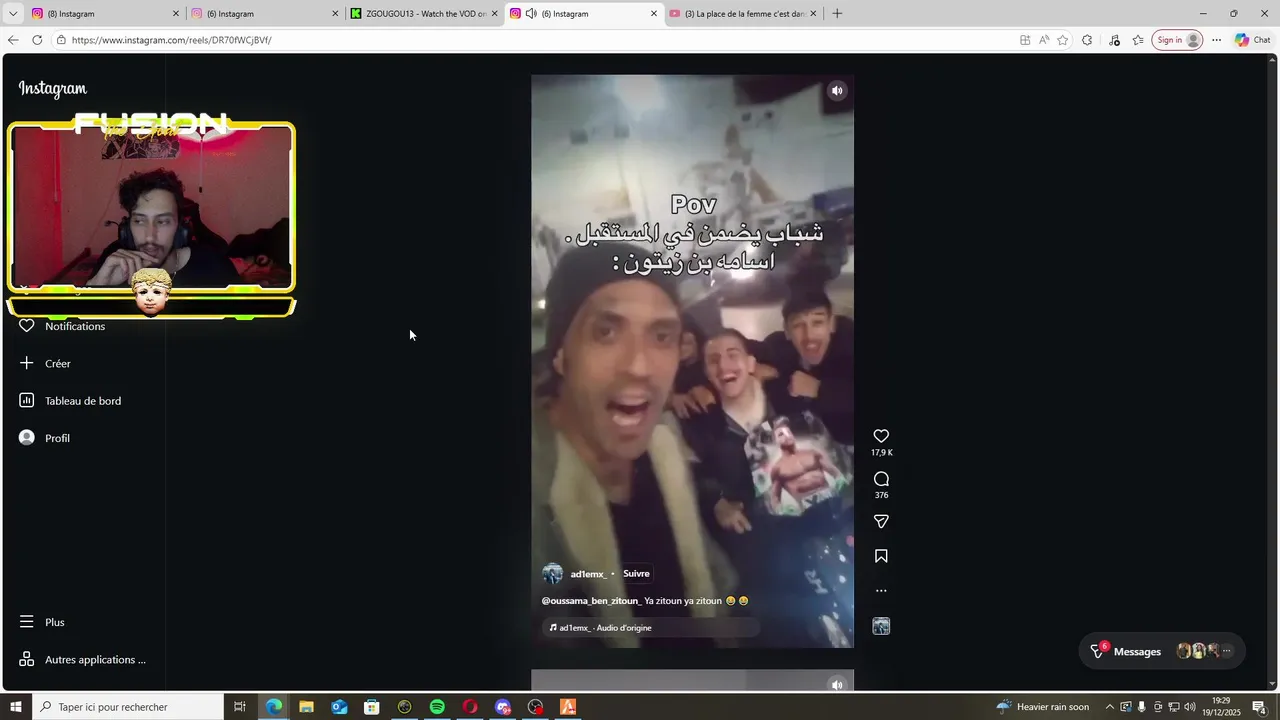Open the weather widget Heavier rain soon

pyautogui.click(x=1043, y=707)
